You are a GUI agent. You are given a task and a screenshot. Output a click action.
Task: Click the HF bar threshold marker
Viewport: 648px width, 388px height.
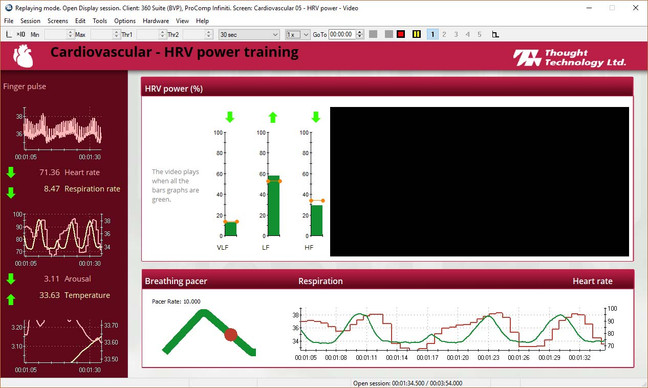pos(317,201)
